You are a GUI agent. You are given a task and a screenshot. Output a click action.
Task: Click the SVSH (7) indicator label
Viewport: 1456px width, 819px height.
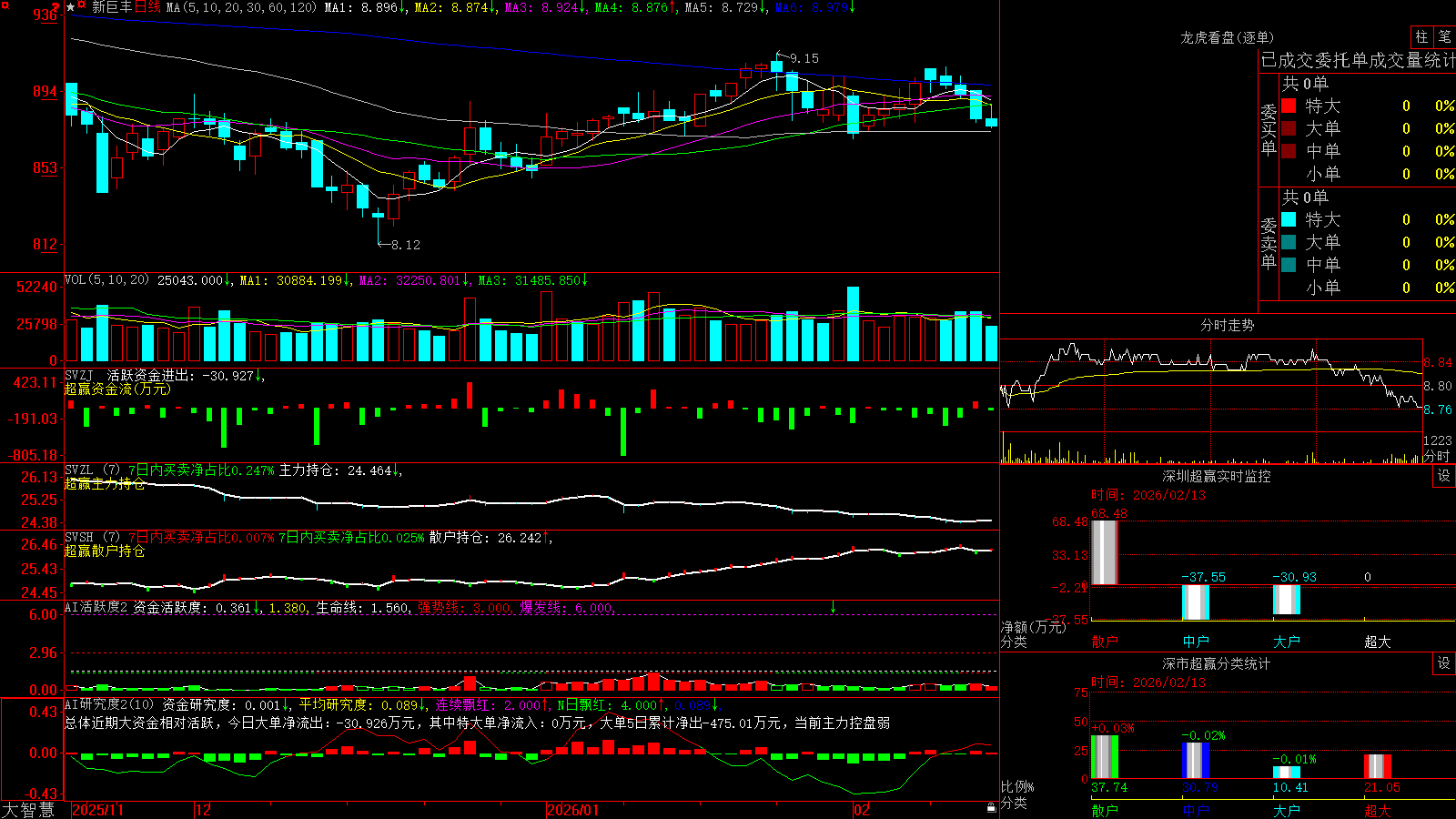point(92,538)
